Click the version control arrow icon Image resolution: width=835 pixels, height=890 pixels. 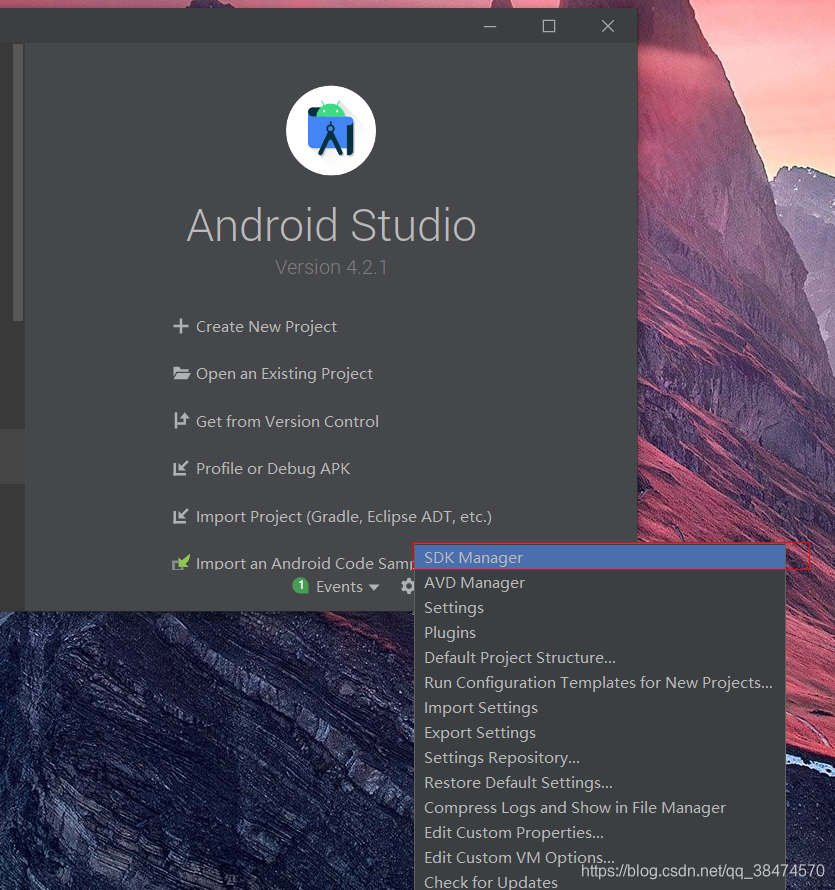tap(181, 421)
